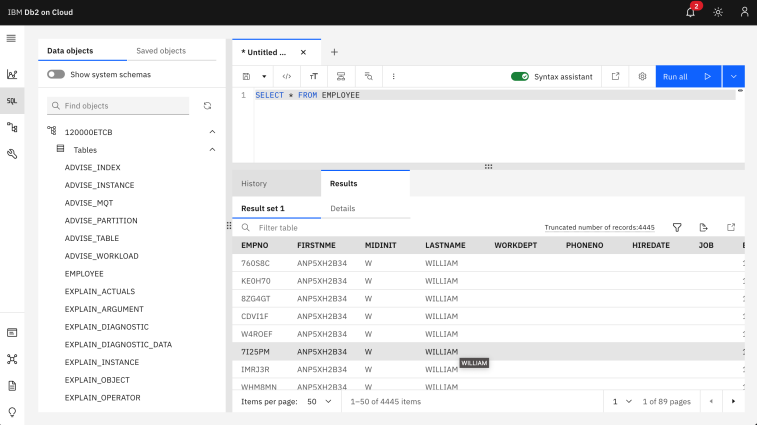Disable the Syntax assistant toggle
757x425 pixels.
tap(519, 76)
